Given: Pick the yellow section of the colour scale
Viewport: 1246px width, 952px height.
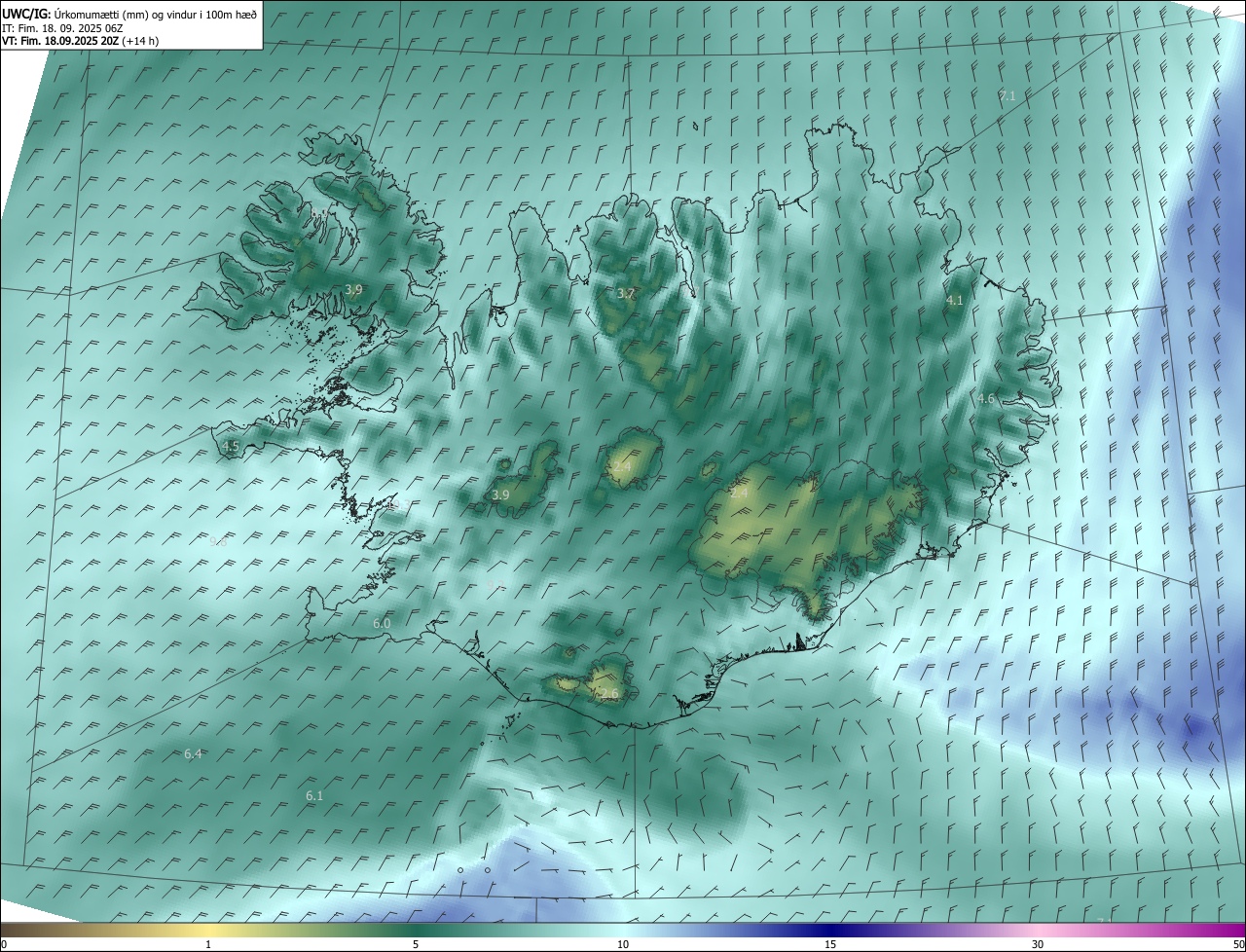Looking at the screenshot, I should (208, 930).
